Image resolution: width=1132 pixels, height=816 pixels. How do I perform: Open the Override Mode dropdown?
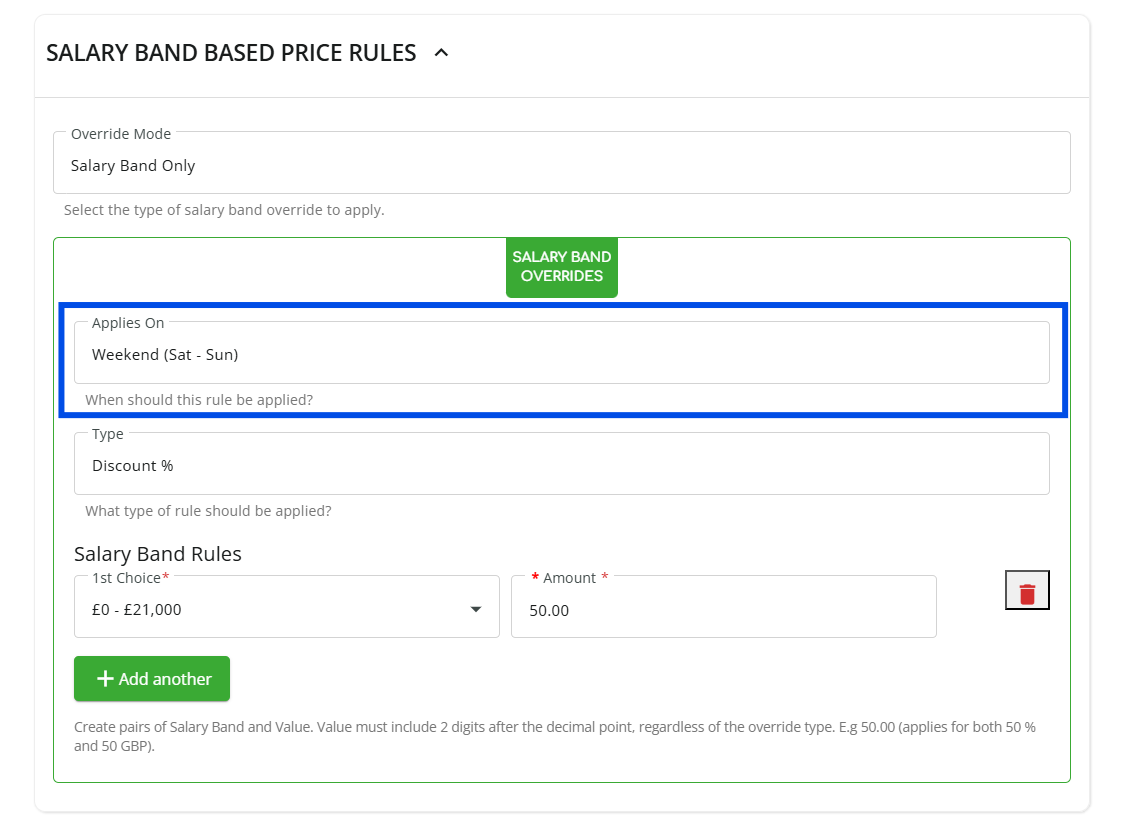(x=561, y=166)
